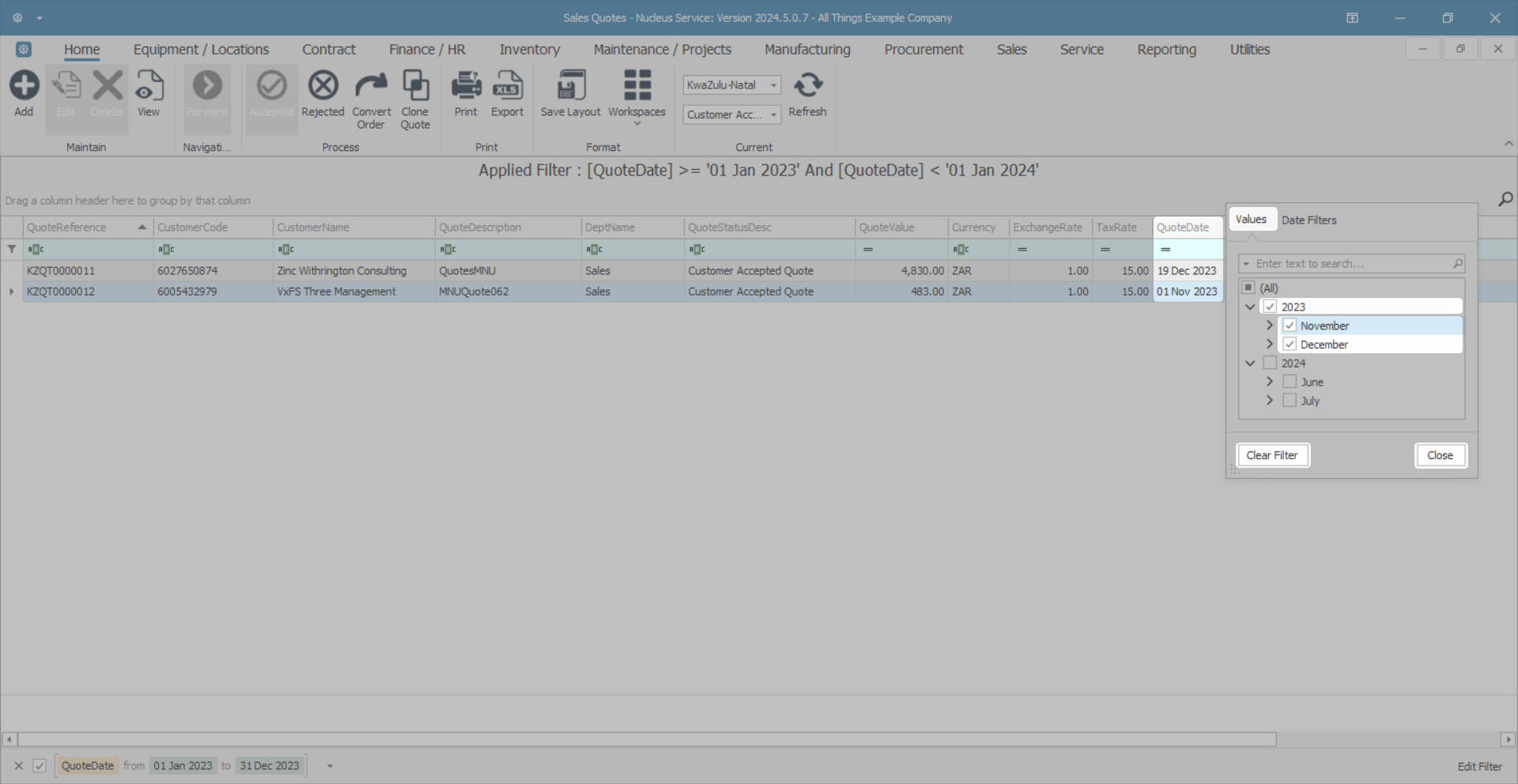
Task: Open the View quote icon
Action: [x=149, y=95]
